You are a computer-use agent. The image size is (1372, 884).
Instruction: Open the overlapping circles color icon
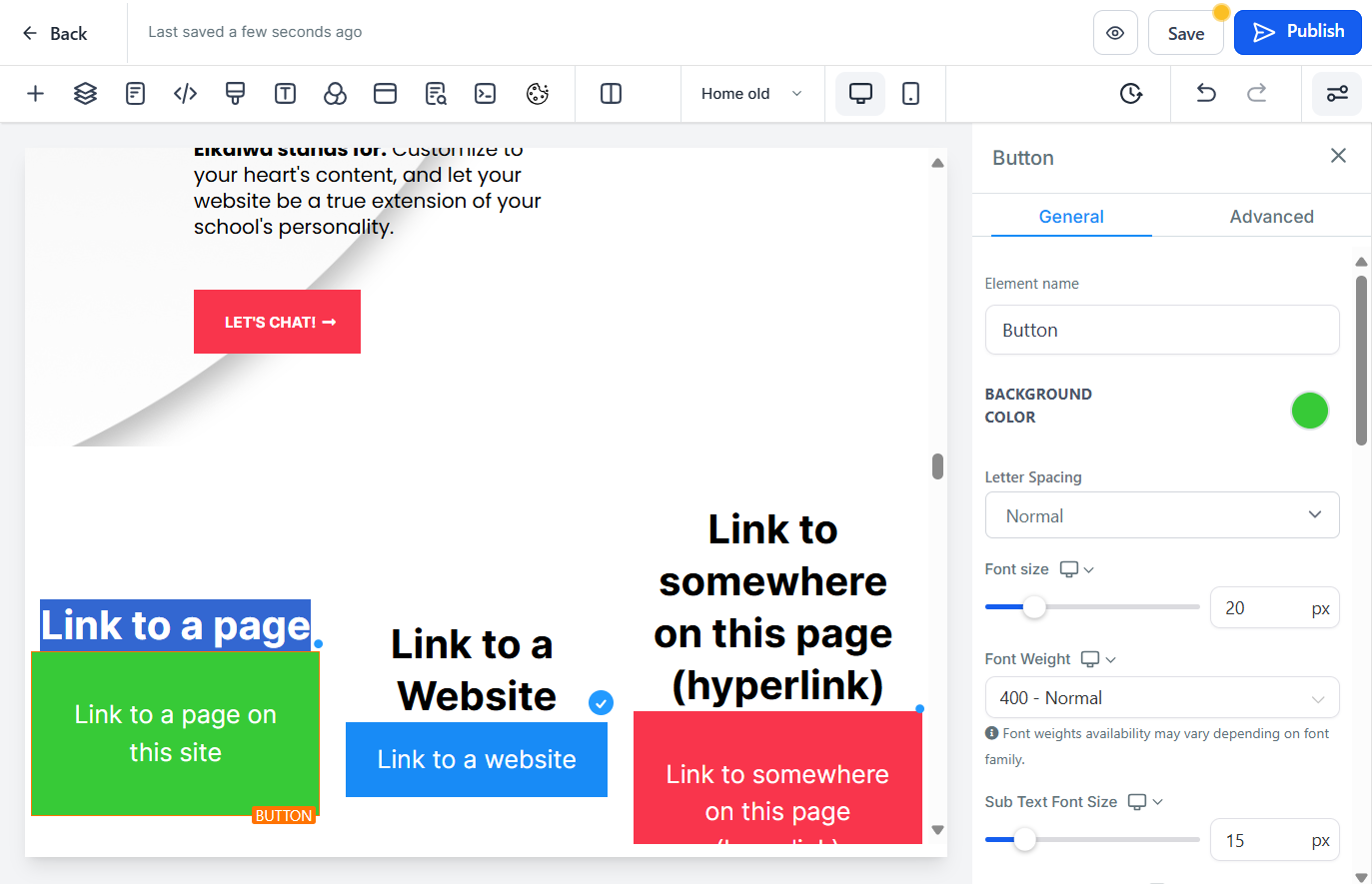click(335, 94)
